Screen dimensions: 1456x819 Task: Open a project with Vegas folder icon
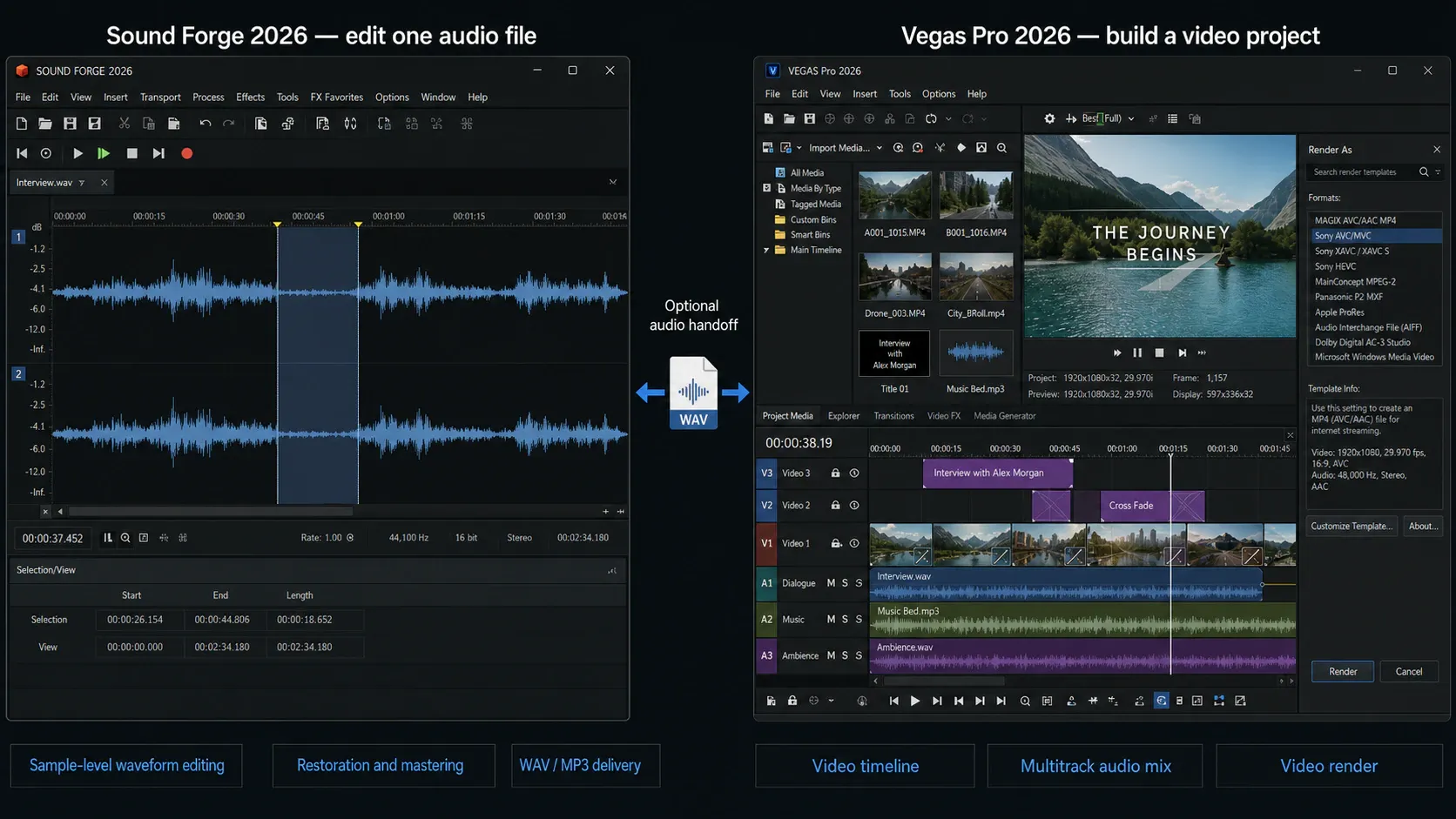pyautogui.click(x=789, y=118)
